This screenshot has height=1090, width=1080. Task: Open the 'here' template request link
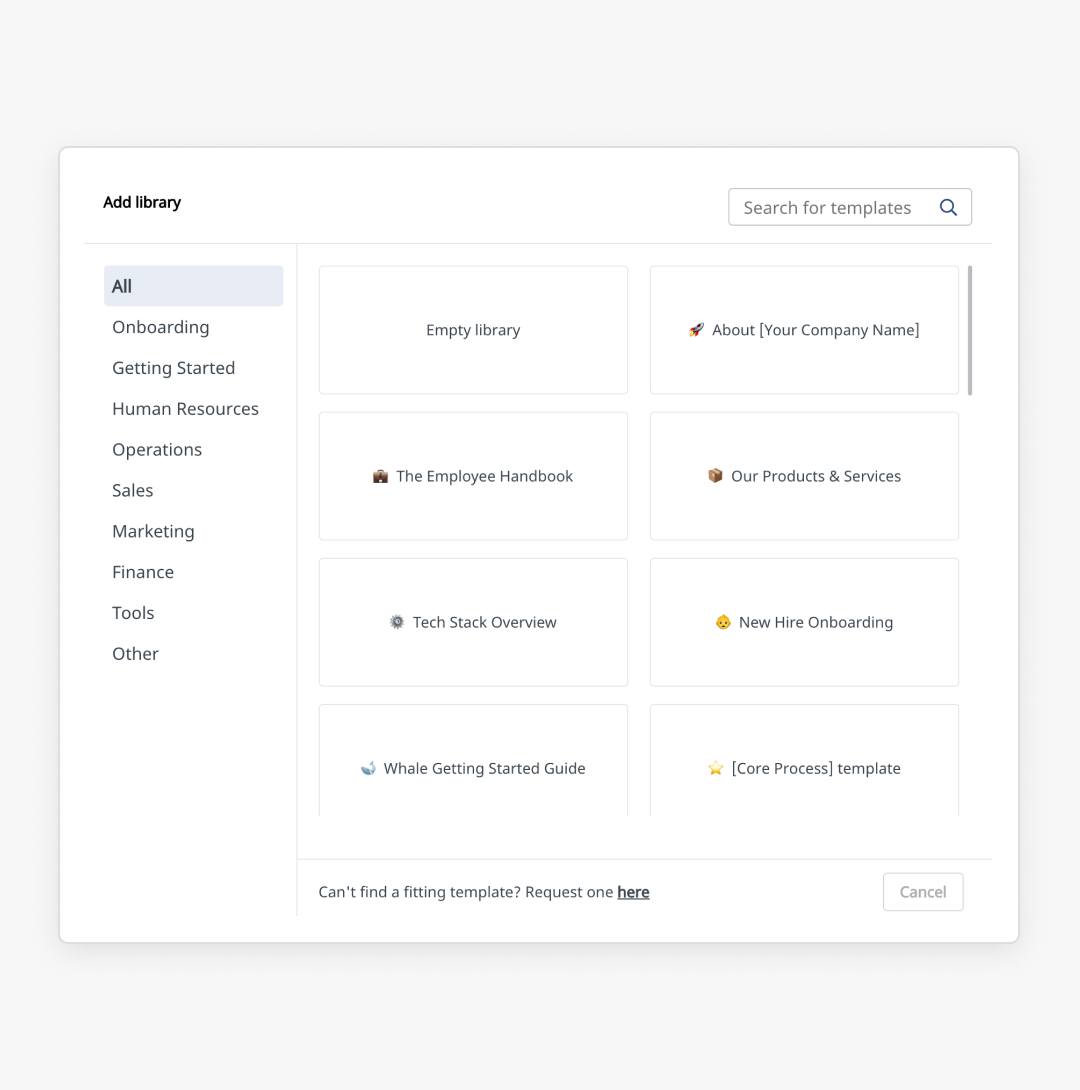pos(633,892)
